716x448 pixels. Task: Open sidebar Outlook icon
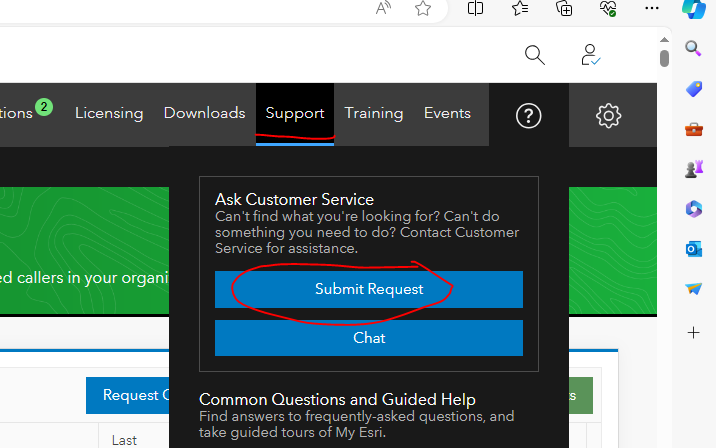(694, 249)
